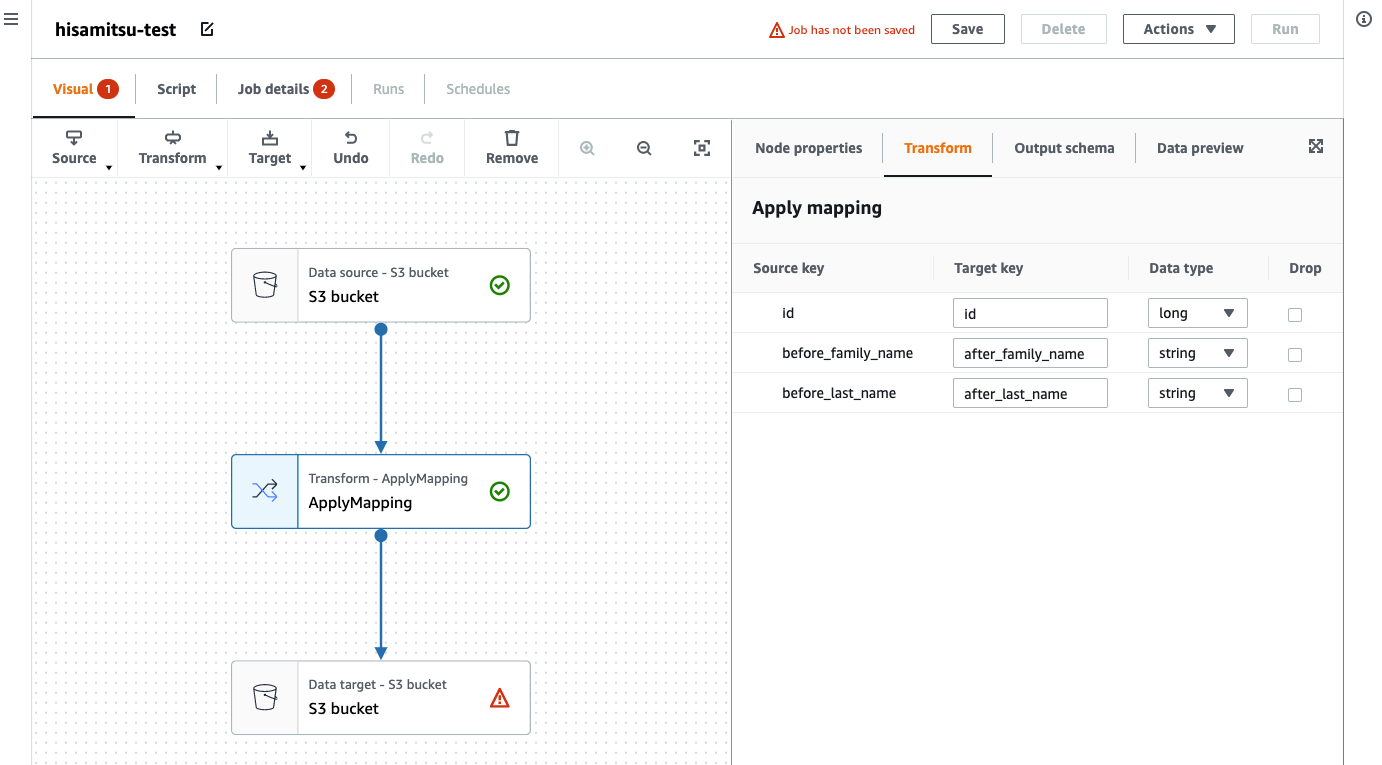Click the Data type column header
This screenshot has height=765, width=1382.
pos(1181,268)
